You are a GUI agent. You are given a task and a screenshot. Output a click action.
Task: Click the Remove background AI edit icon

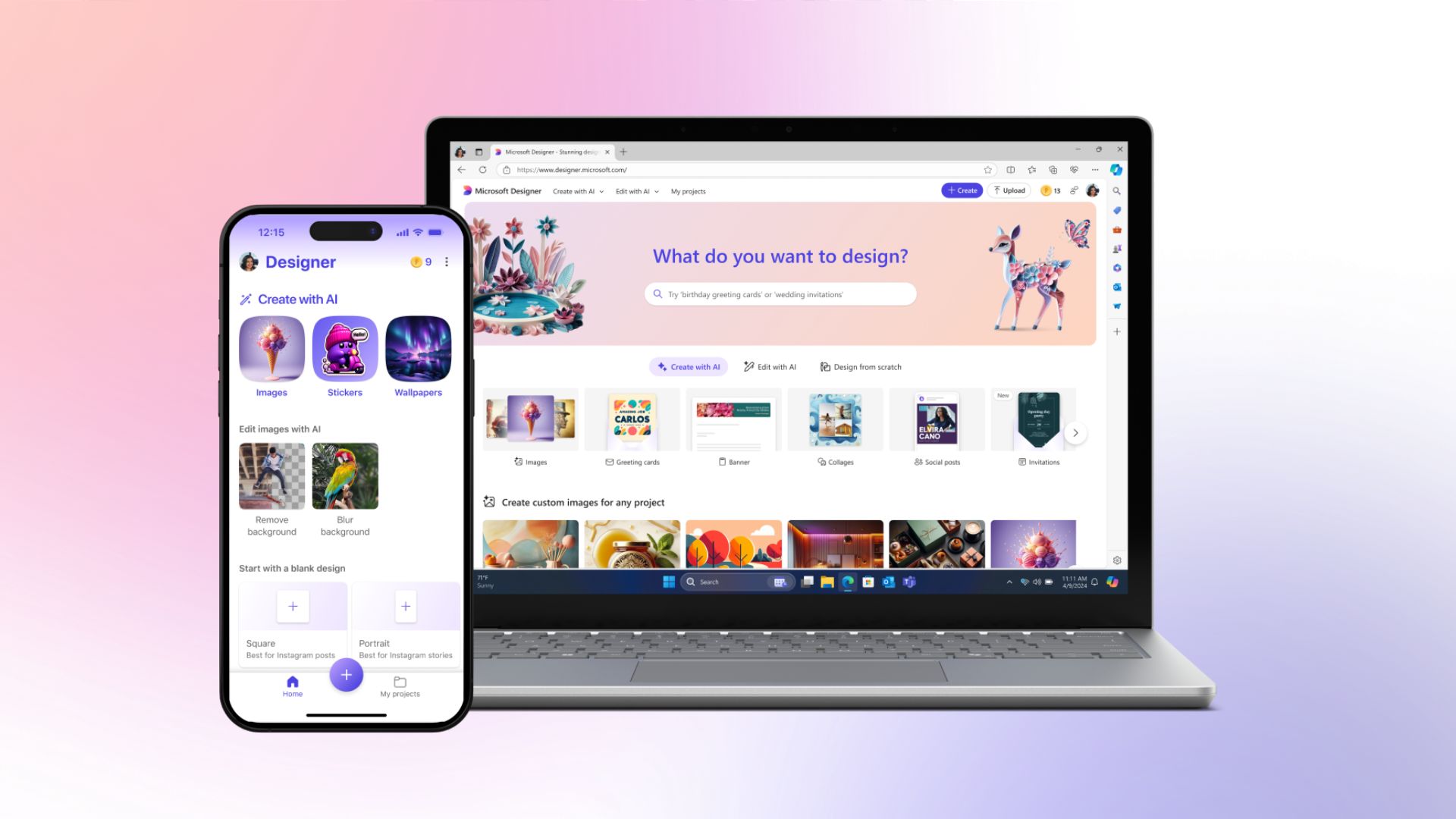coord(272,476)
